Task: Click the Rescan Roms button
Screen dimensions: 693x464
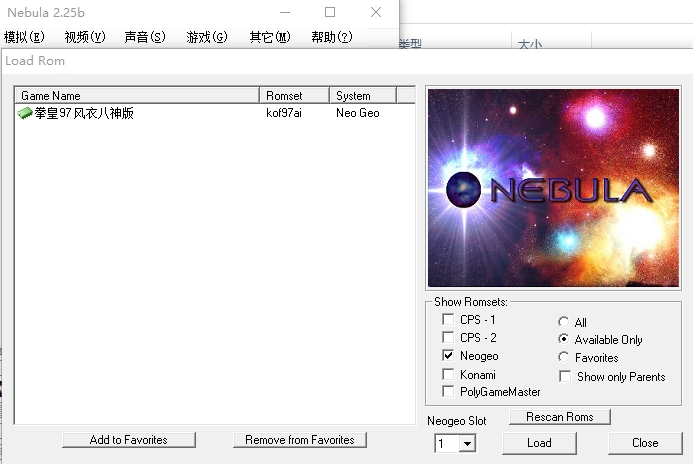Action: (560, 417)
